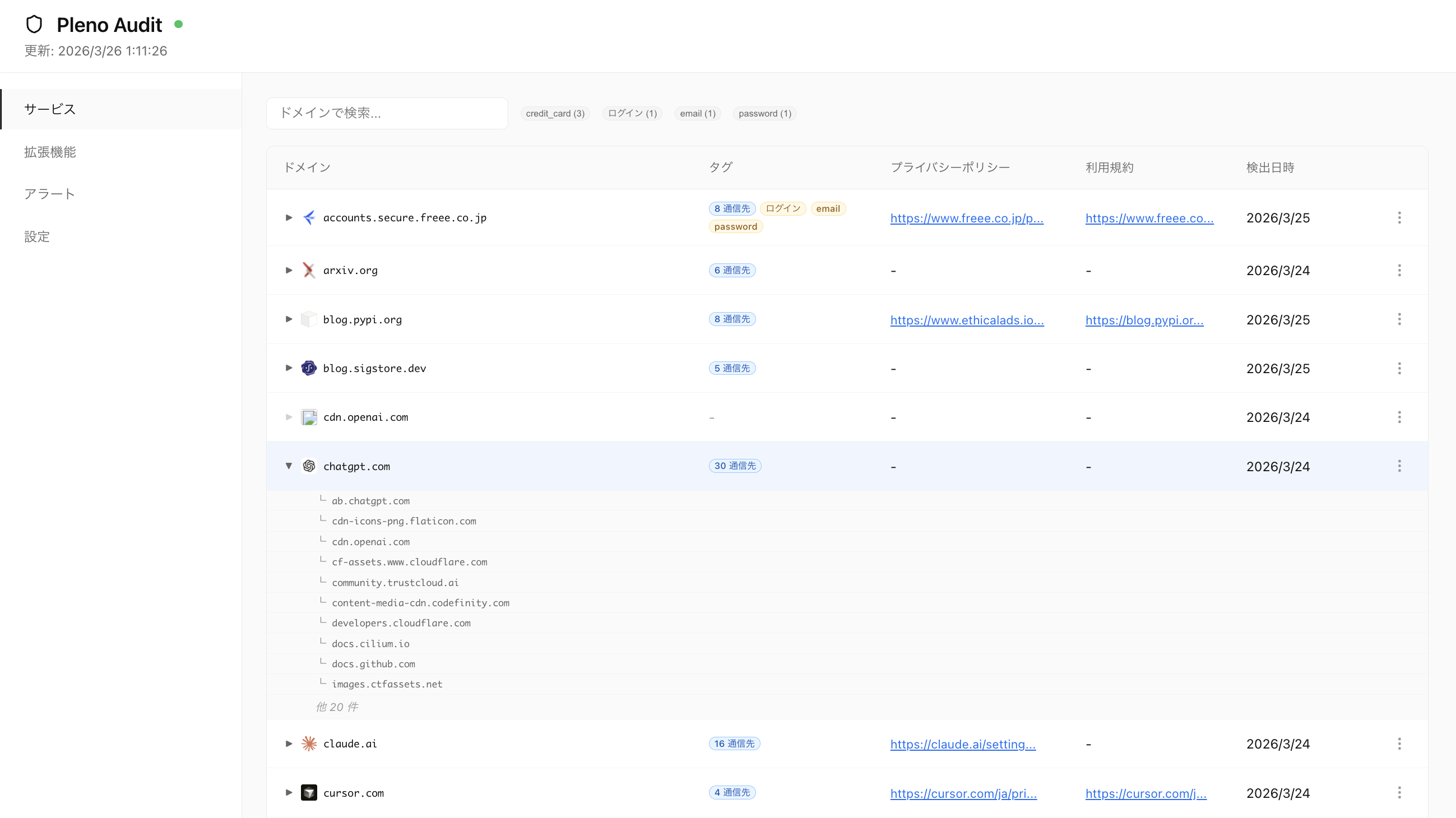
Task: Open the 拡張機能 sidebar section
Action: [x=121, y=151]
